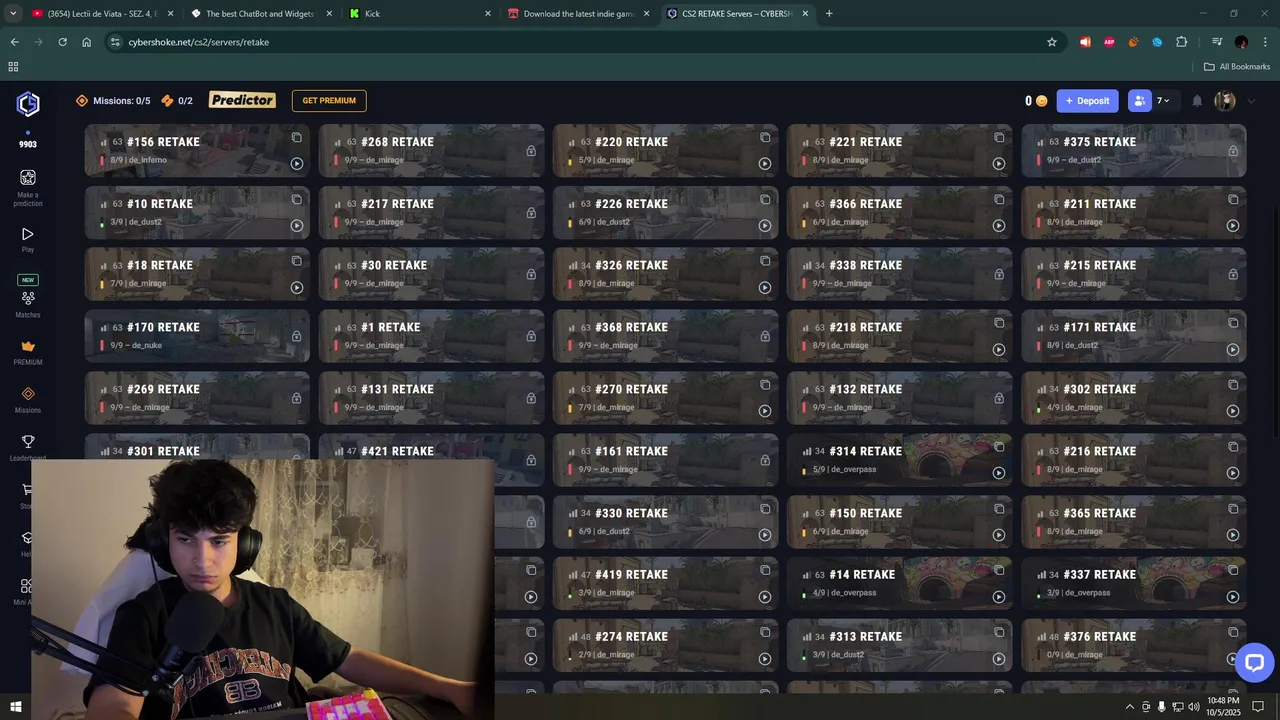Bookmark this page with star icon
Screen dimensions: 1280x720
click(x=1052, y=42)
